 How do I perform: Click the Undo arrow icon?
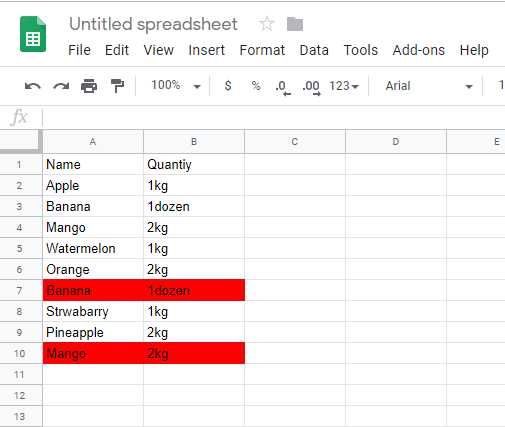(33, 86)
